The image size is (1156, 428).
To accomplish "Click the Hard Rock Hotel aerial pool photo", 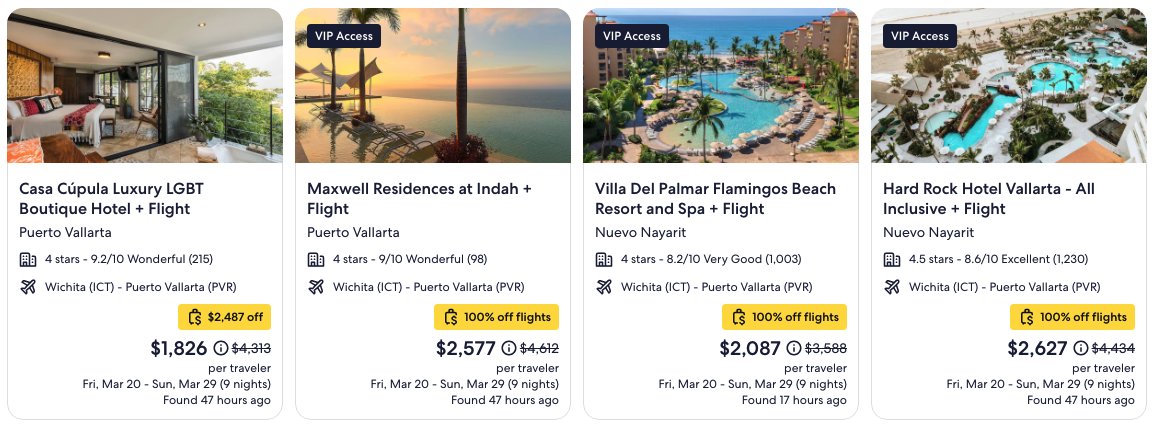I will point(1009,85).
